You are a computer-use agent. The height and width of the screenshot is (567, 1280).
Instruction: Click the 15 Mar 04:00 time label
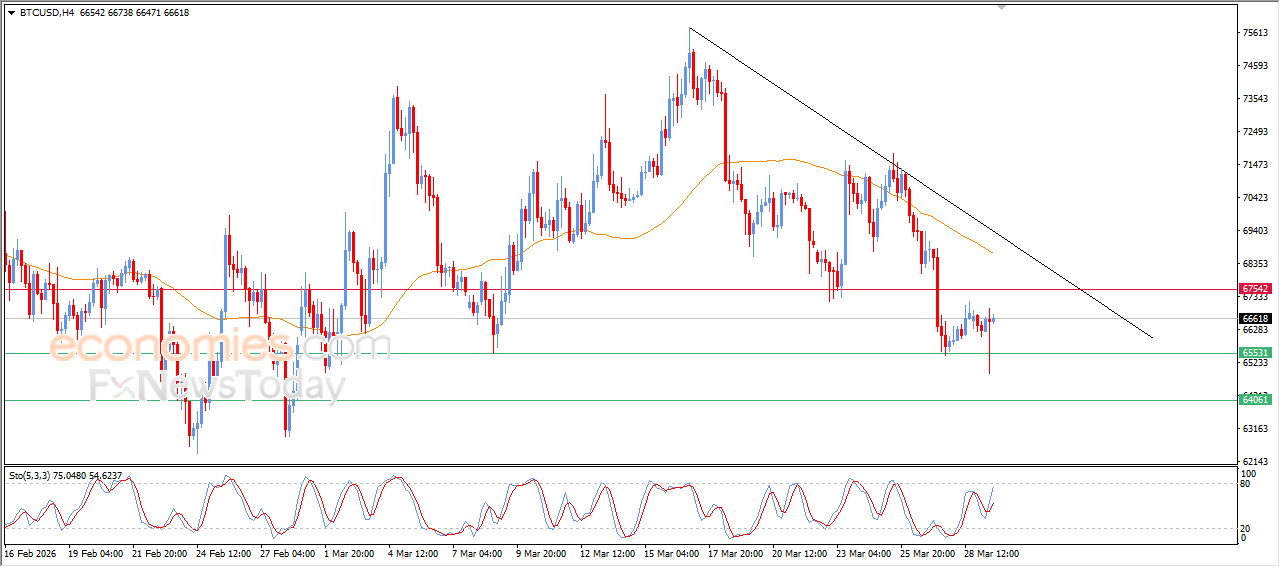click(x=671, y=553)
